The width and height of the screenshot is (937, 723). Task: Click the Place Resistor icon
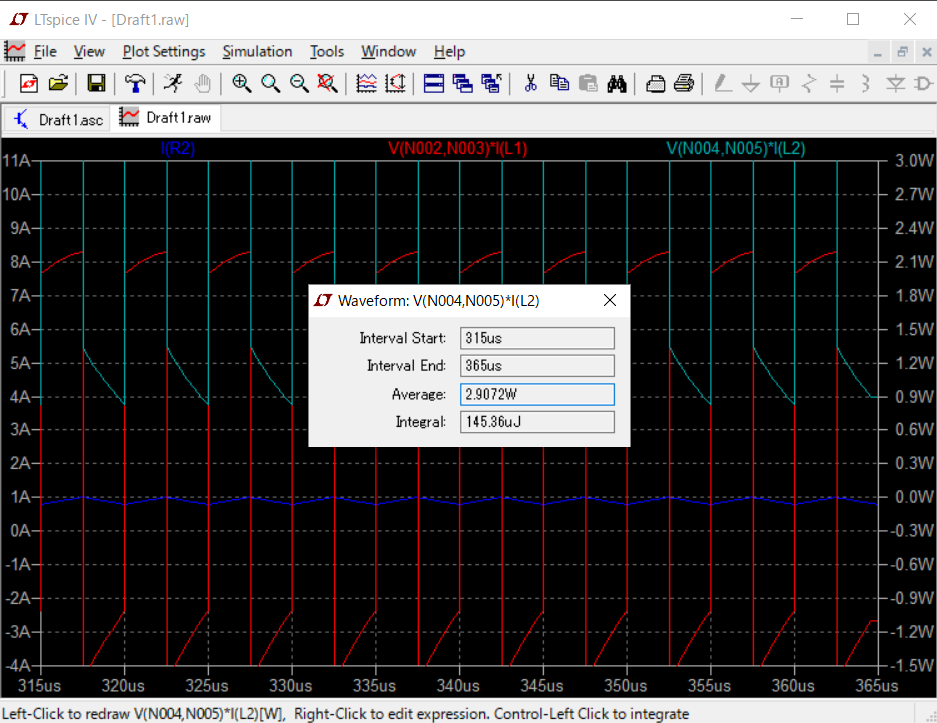coord(808,83)
